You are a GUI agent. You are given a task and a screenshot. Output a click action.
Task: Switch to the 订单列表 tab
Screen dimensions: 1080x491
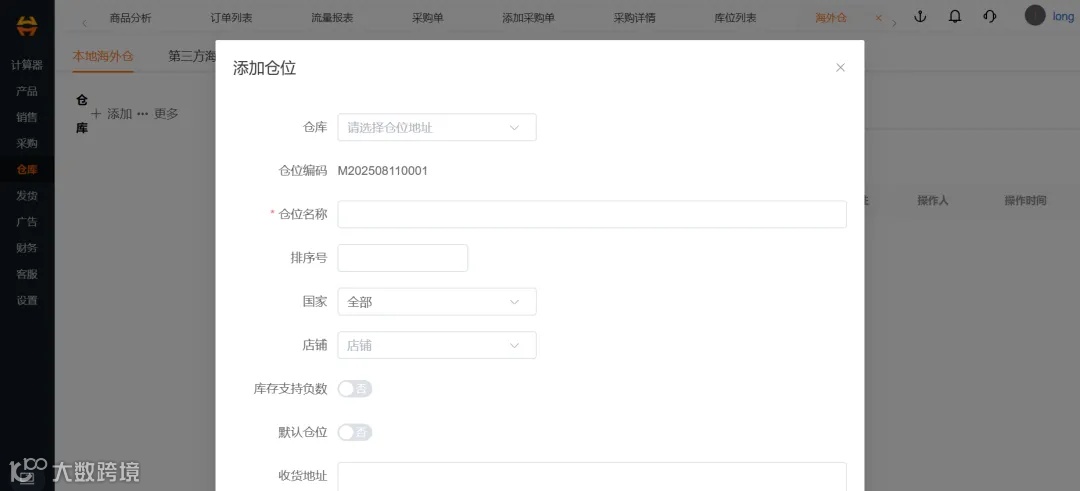coord(231,18)
